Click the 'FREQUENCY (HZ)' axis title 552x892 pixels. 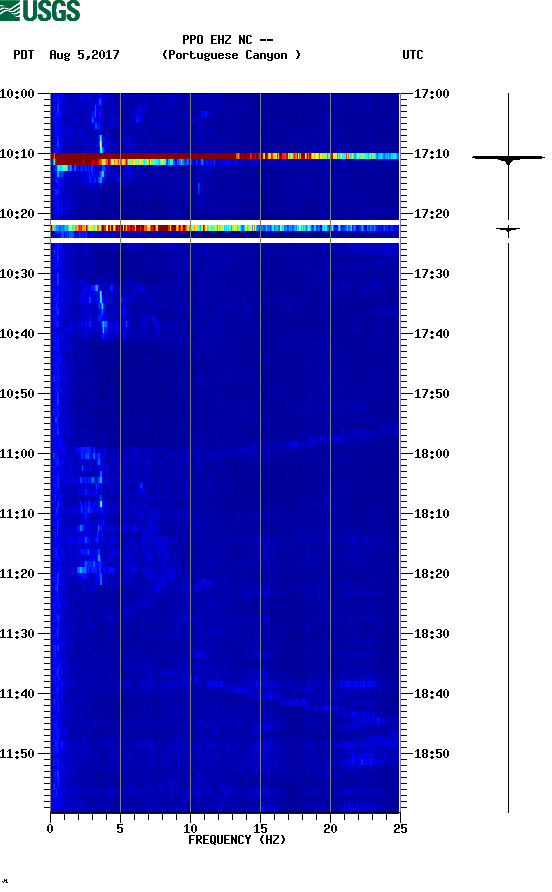pos(237,840)
